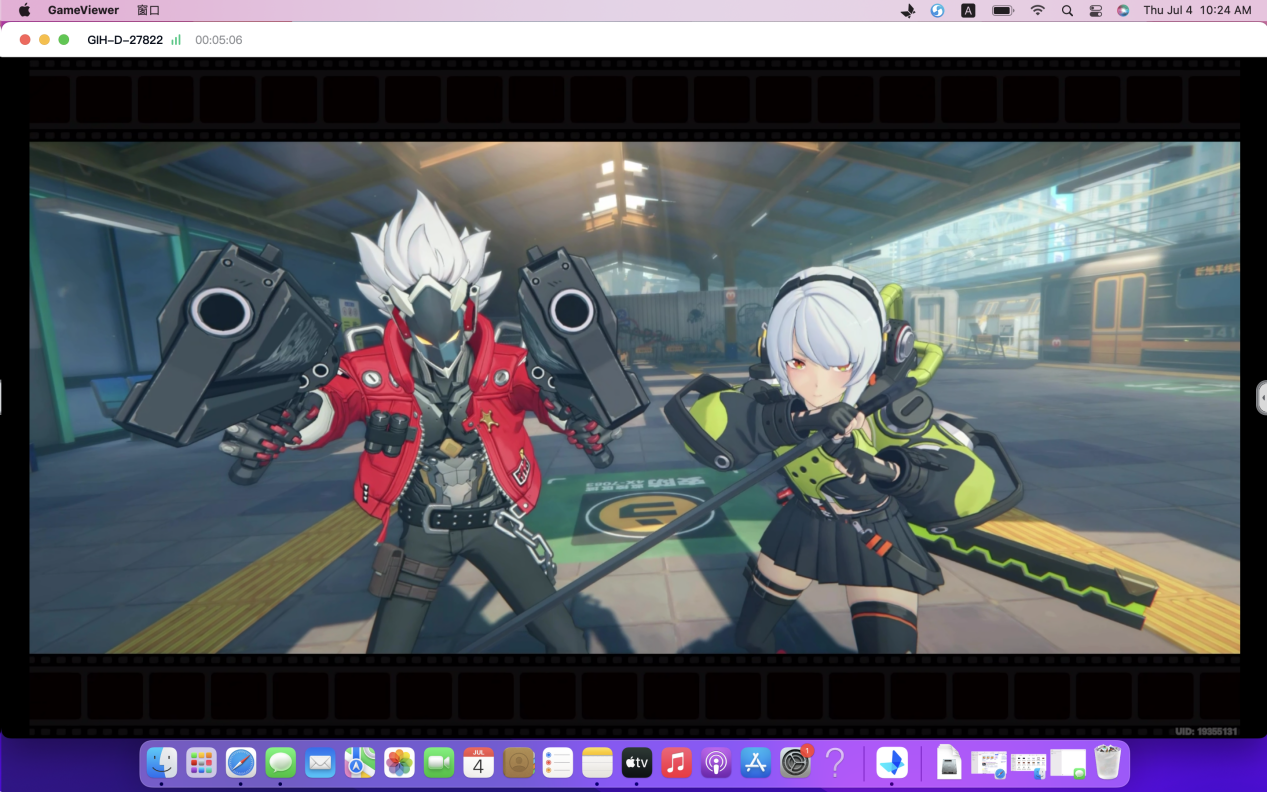Launch Photos from the Dock

click(x=399, y=763)
